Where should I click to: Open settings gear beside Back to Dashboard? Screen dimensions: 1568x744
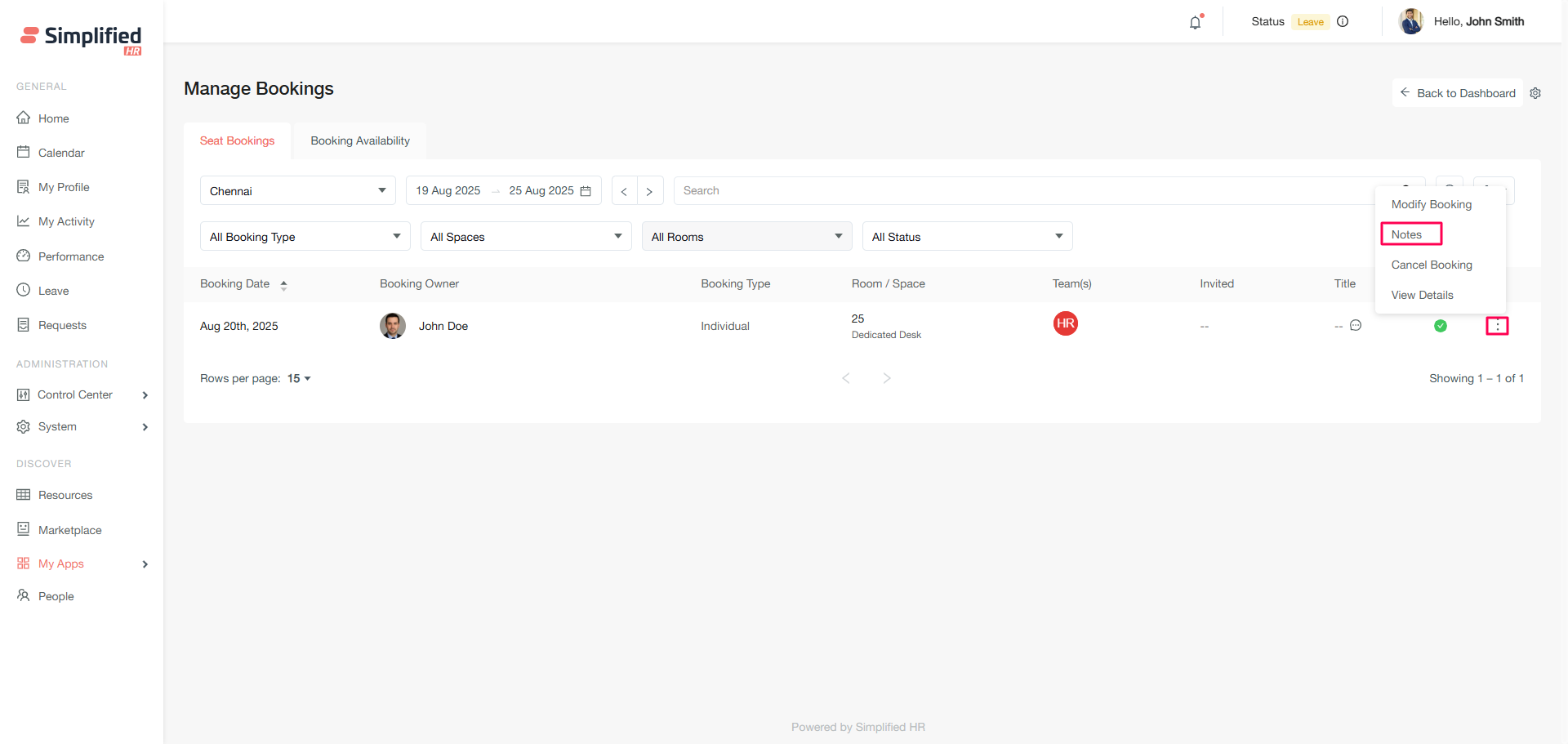click(1535, 93)
